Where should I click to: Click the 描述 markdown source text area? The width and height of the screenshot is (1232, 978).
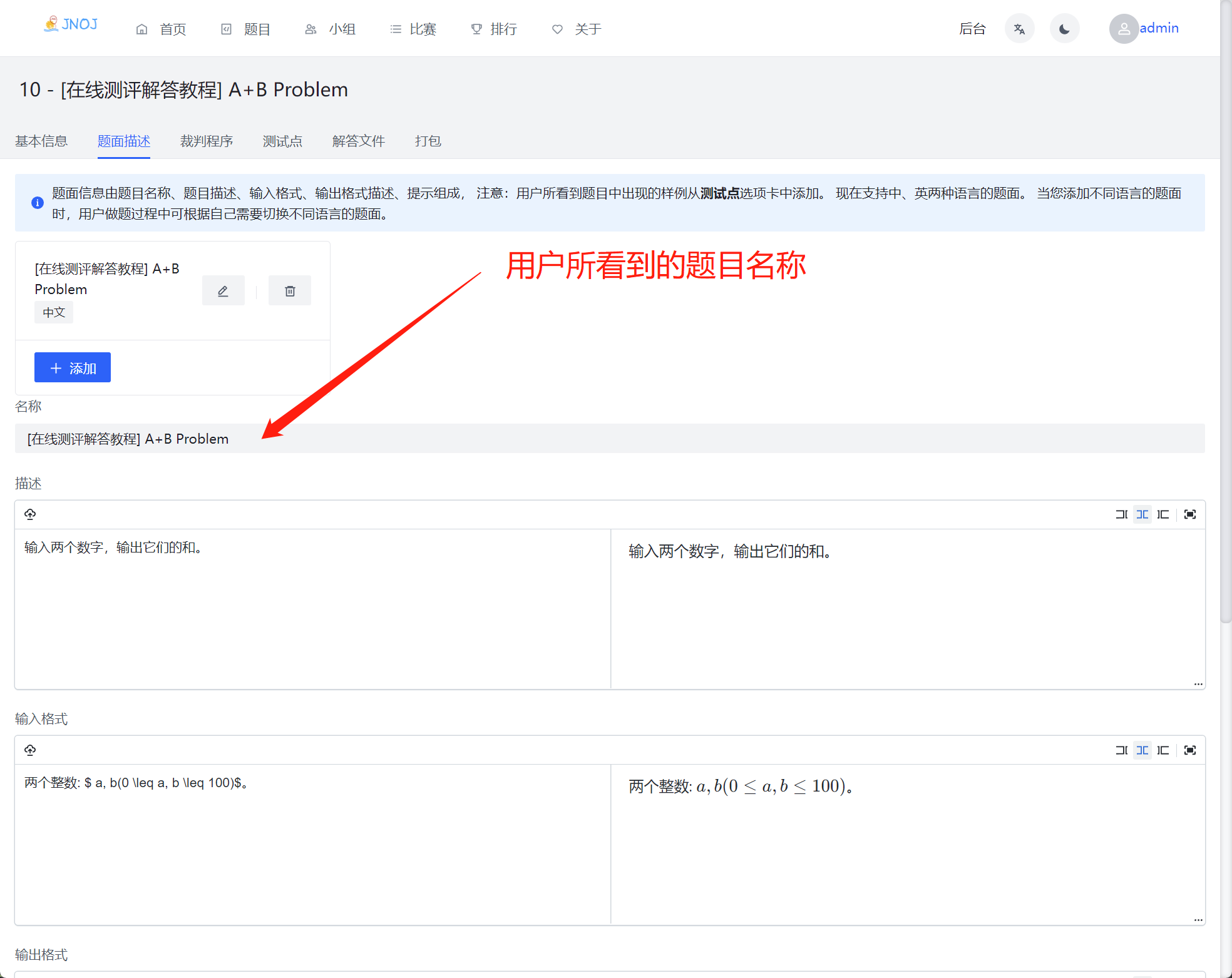pos(313,609)
